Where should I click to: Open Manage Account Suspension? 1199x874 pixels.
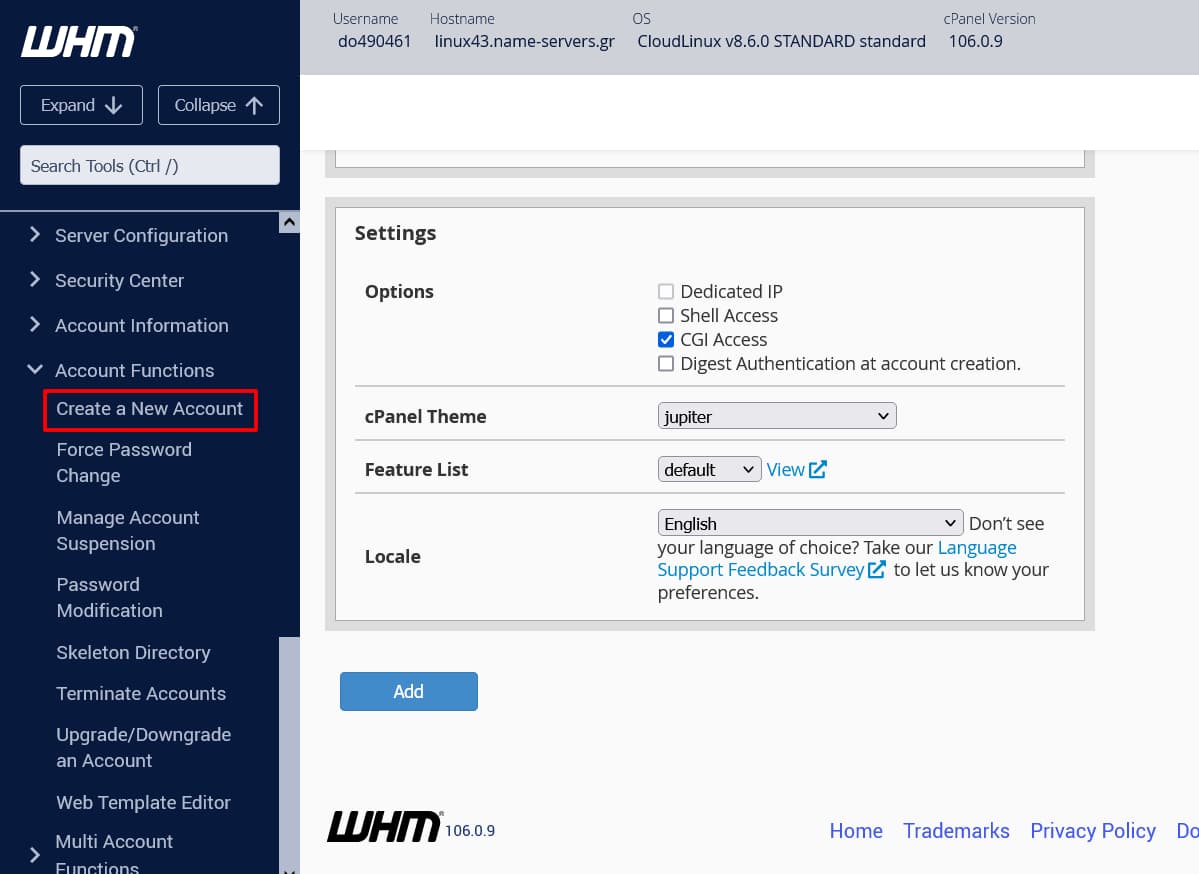point(128,531)
